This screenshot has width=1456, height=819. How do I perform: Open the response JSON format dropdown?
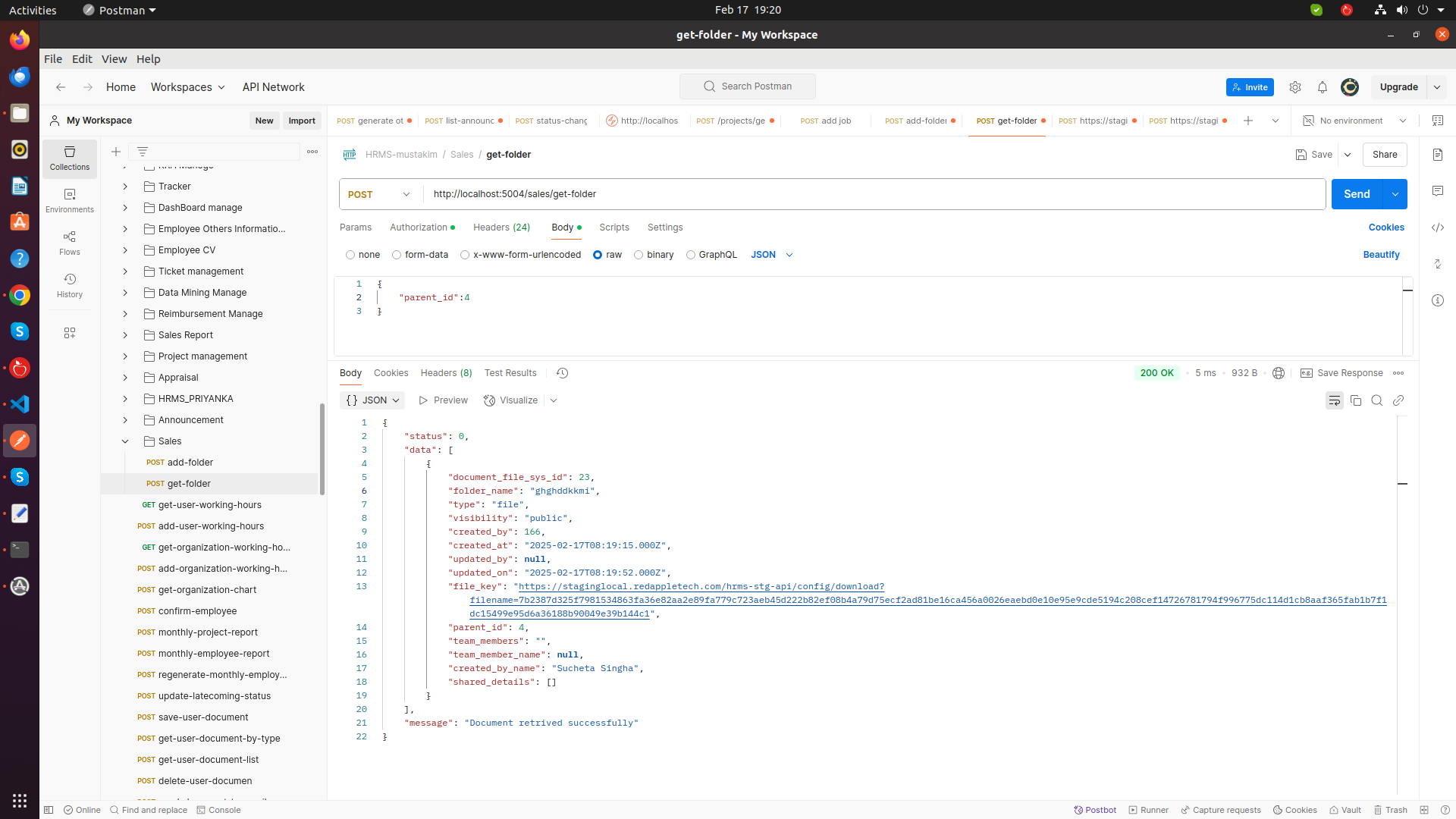coord(372,400)
